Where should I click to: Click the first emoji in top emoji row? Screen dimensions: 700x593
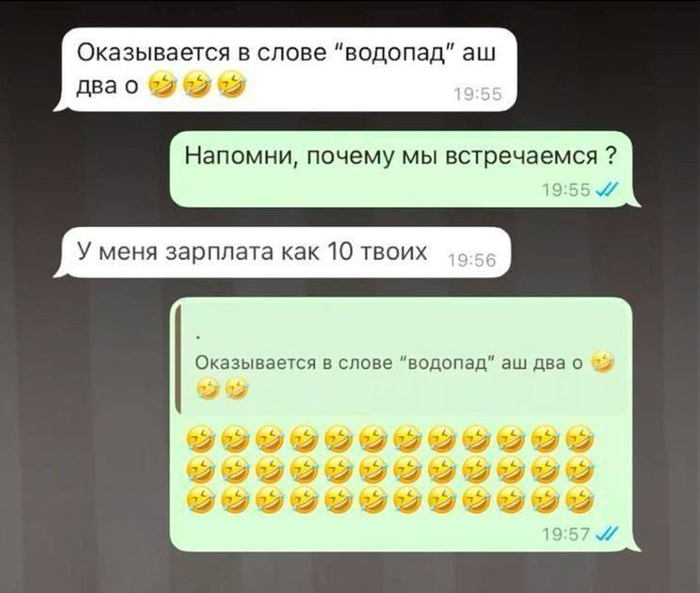pyautogui.click(x=200, y=438)
